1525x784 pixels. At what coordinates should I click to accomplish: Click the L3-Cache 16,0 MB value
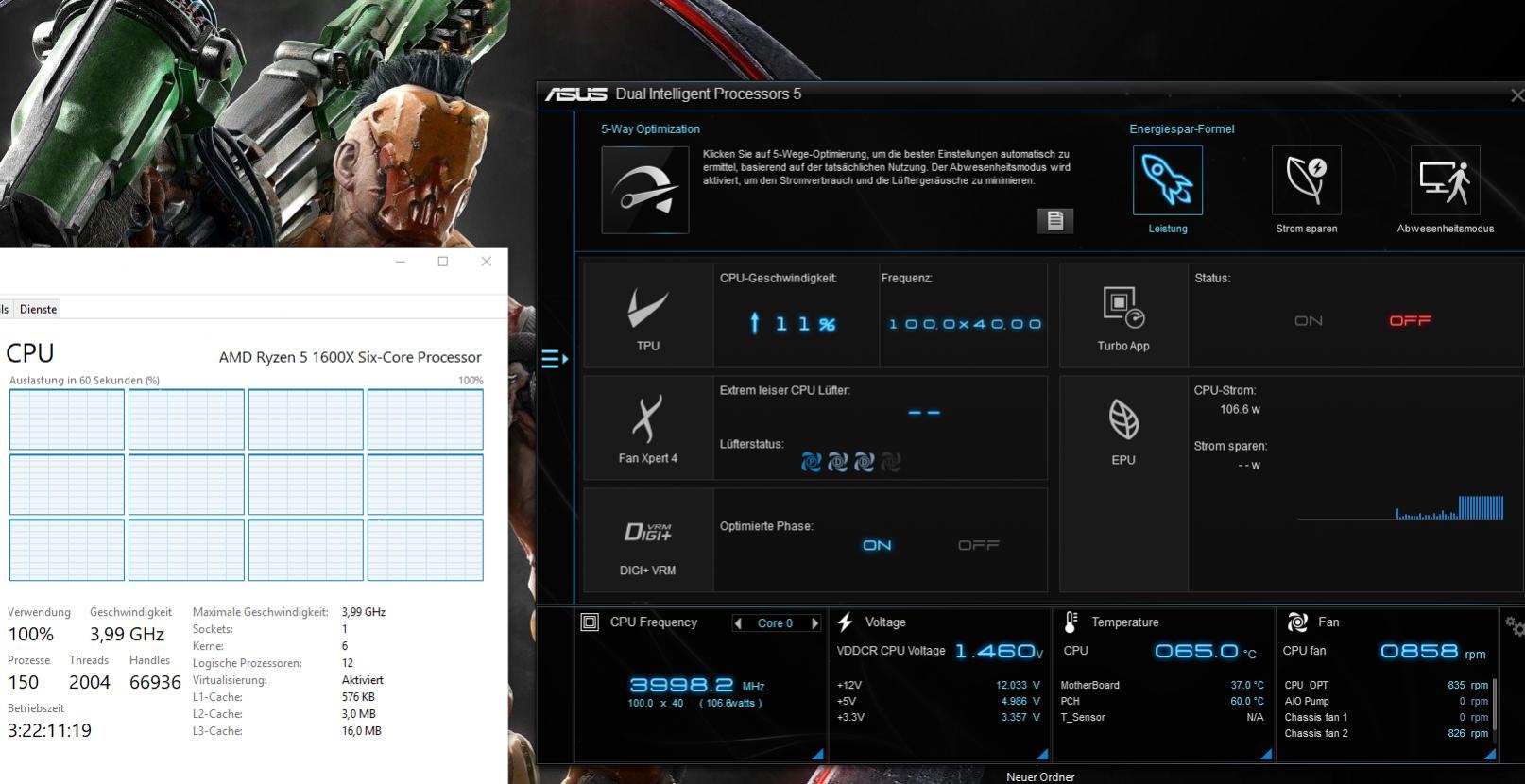coord(361,731)
